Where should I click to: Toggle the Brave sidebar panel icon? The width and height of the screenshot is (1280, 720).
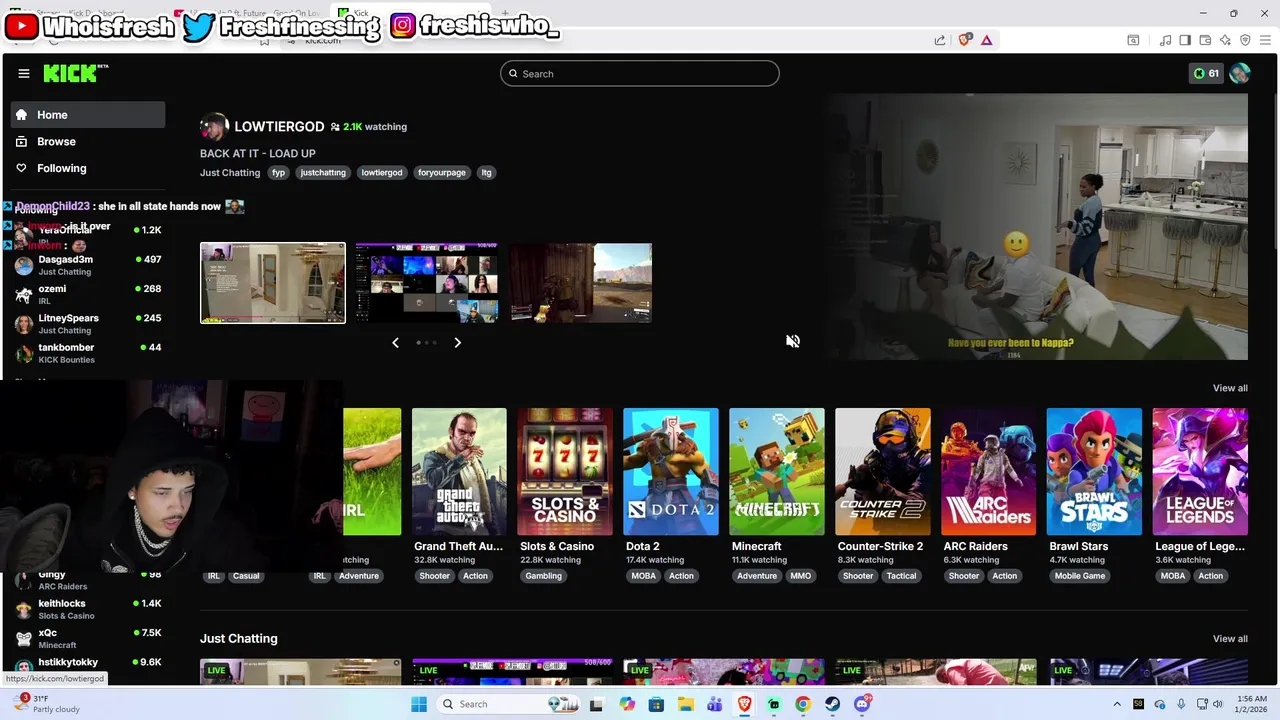coord(1185,40)
